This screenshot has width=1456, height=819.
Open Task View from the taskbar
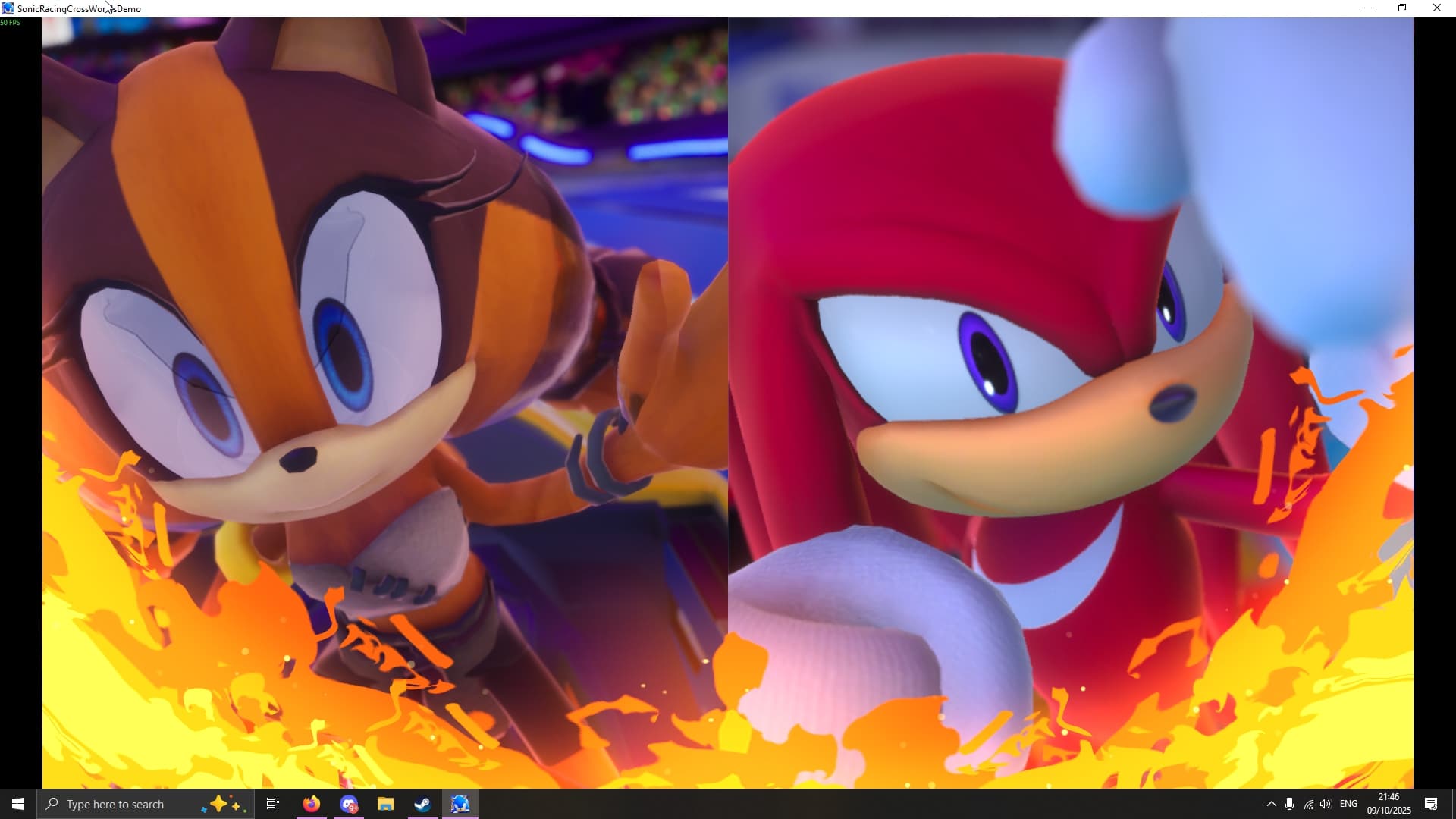pyautogui.click(x=273, y=804)
